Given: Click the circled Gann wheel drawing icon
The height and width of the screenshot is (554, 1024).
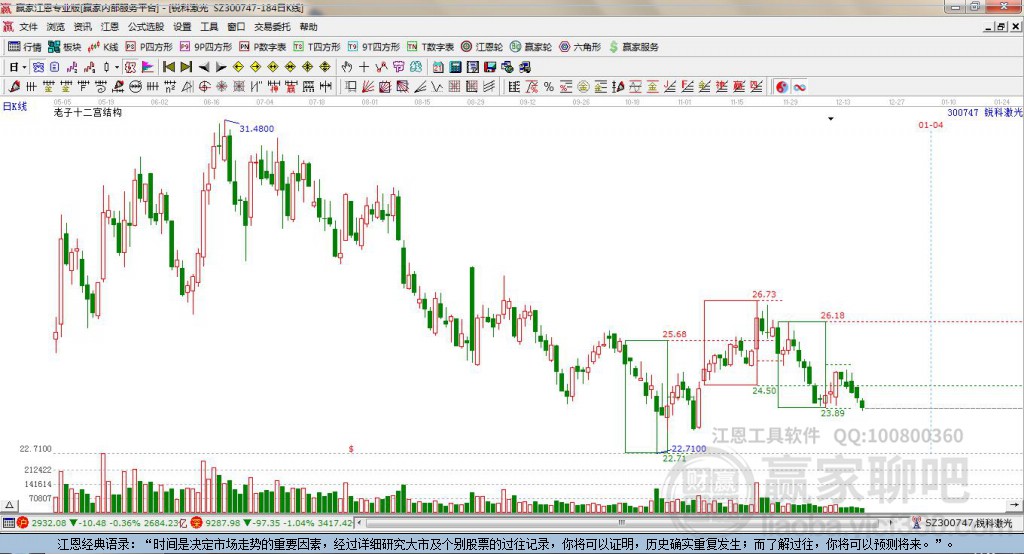Looking at the screenshot, I should coord(135,87).
